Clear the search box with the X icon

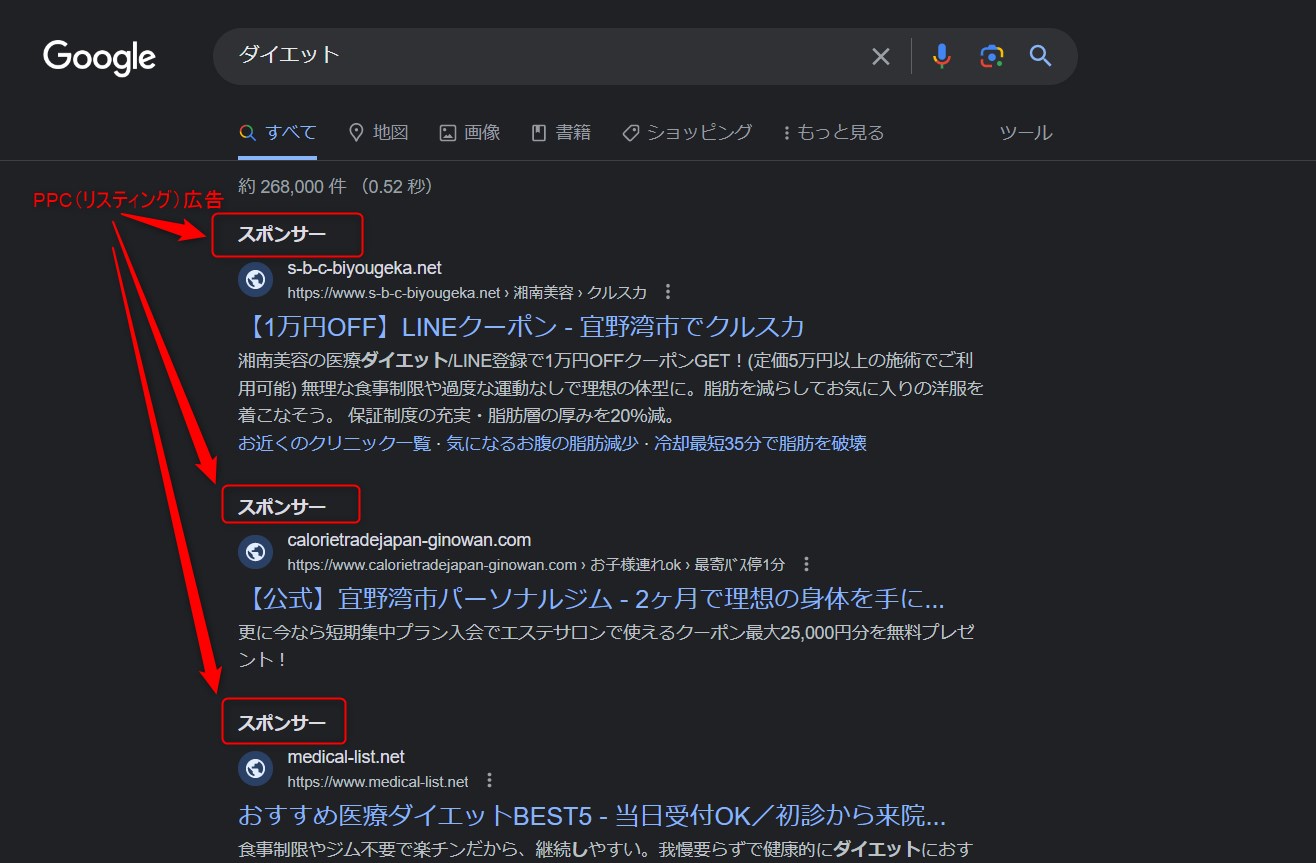pyautogui.click(x=880, y=57)
